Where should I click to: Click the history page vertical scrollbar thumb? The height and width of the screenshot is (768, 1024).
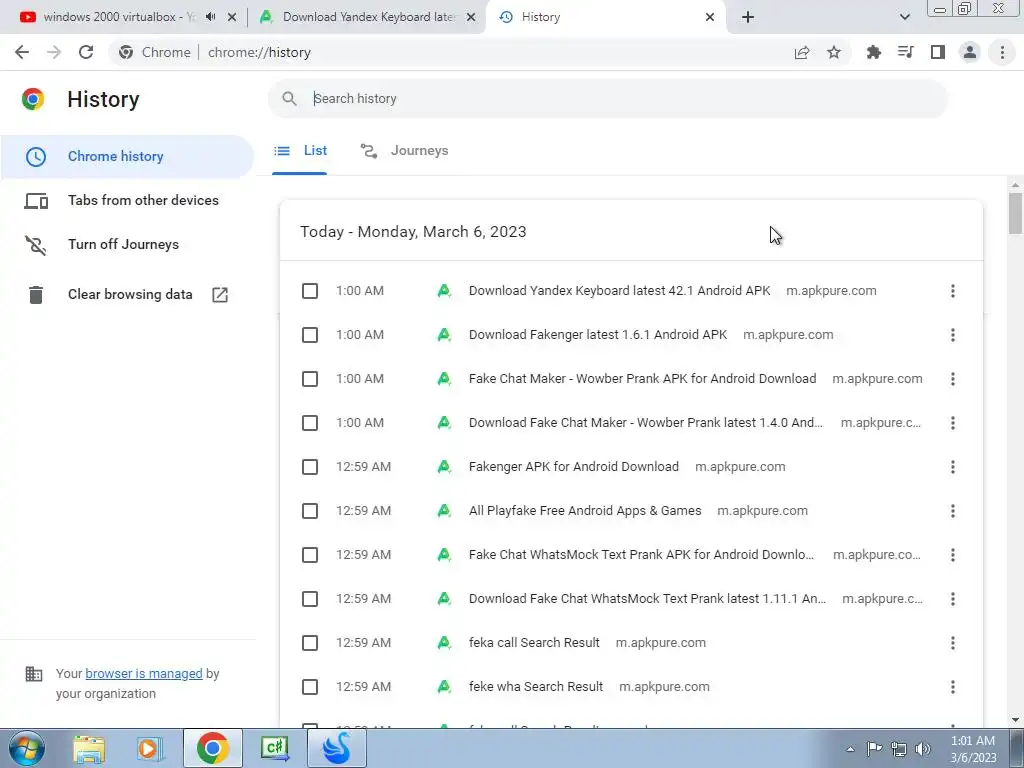(x=1015, y=213)
